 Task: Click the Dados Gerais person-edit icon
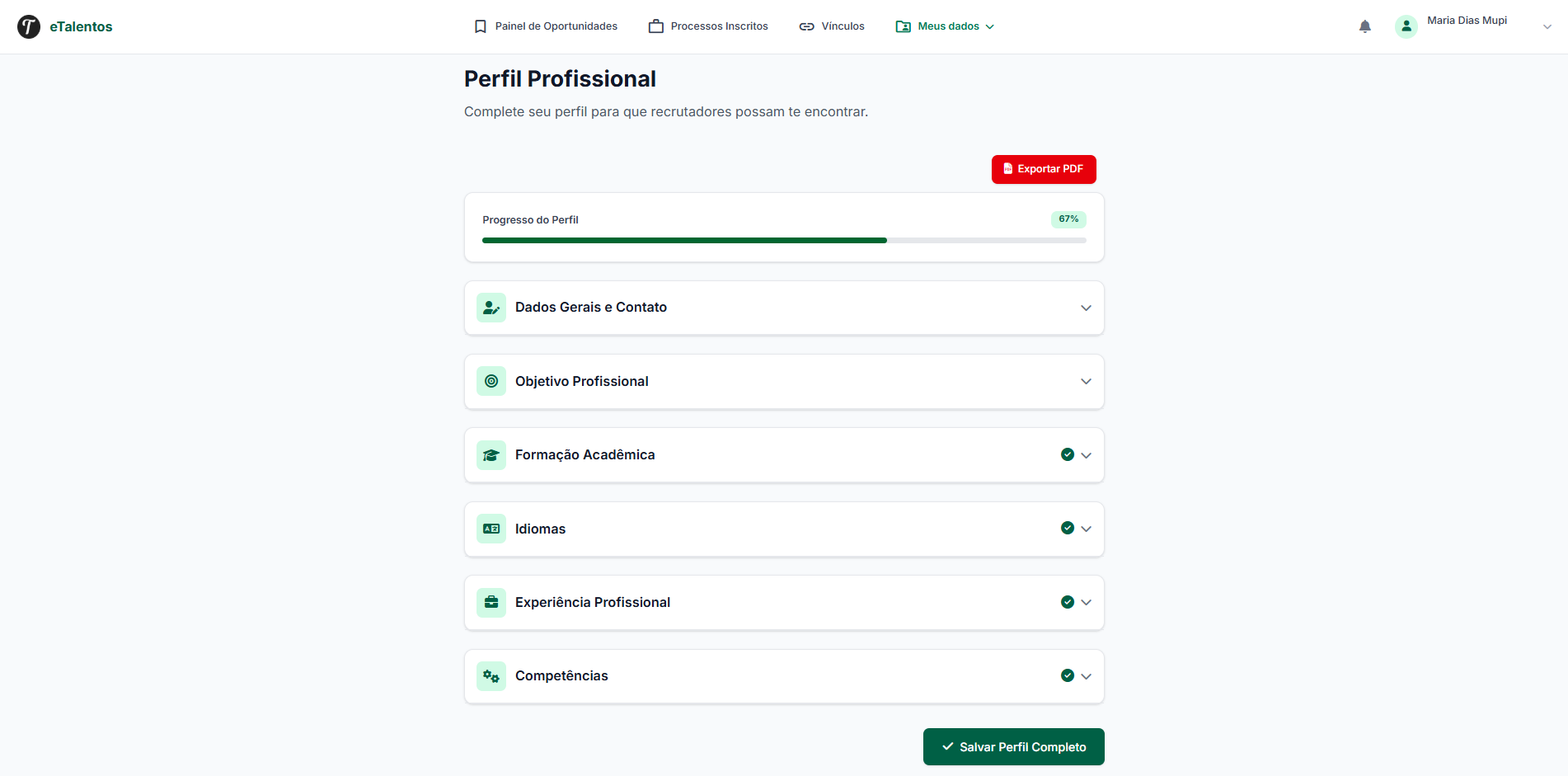pos(491,308)
